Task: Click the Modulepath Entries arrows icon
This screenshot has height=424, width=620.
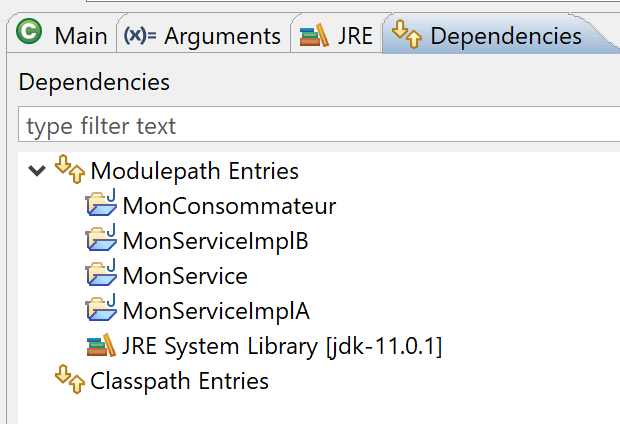Action: point(70,169)
